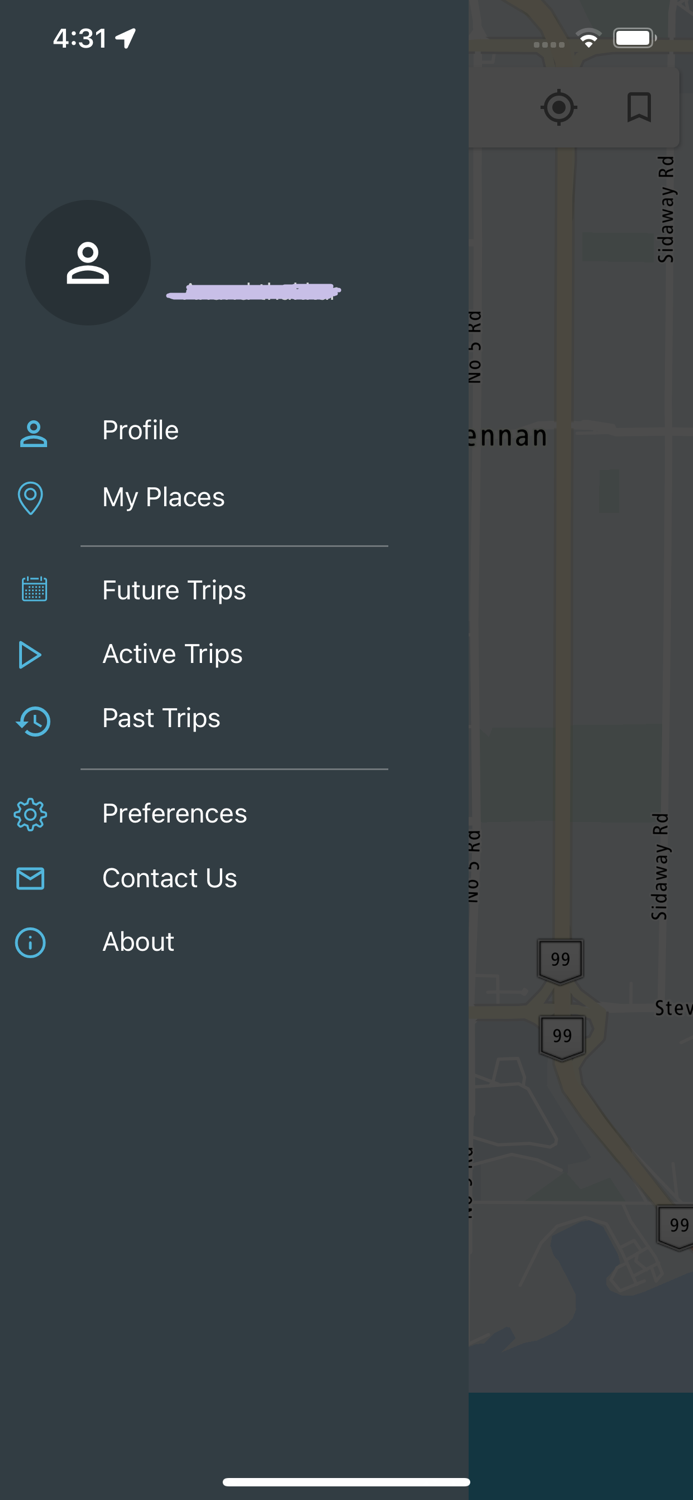Tap the Profile person icon
Screen dimensions: 693x1500
[x=33, y=433]
